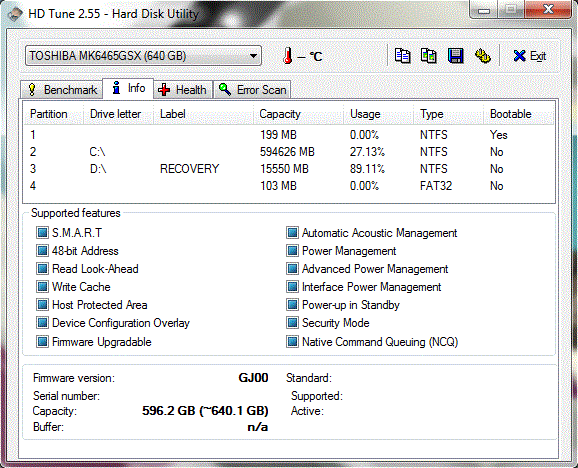Toggle Interface Power Management checkbox
Viewport: 578px width, 468px height.
[x=292, y=287]
